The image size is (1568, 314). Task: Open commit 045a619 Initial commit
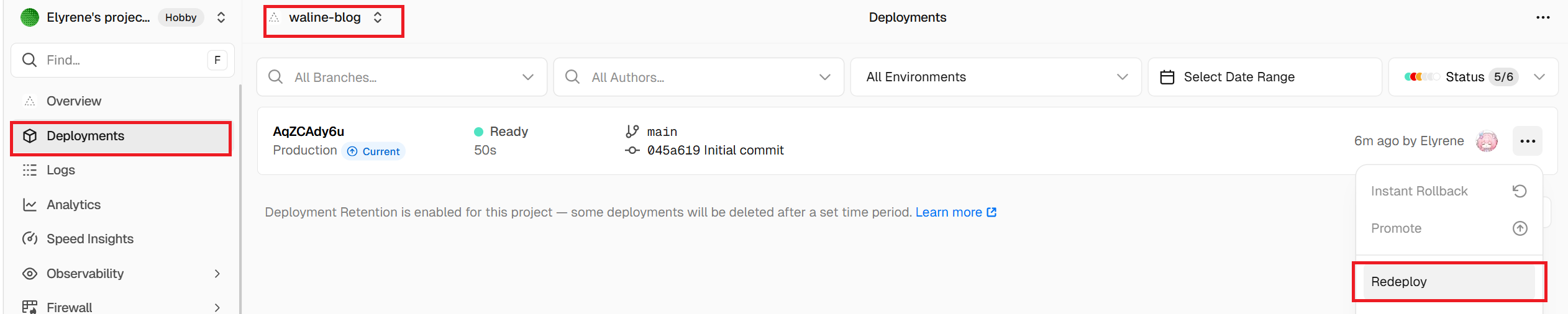click(x=716, y=150)
